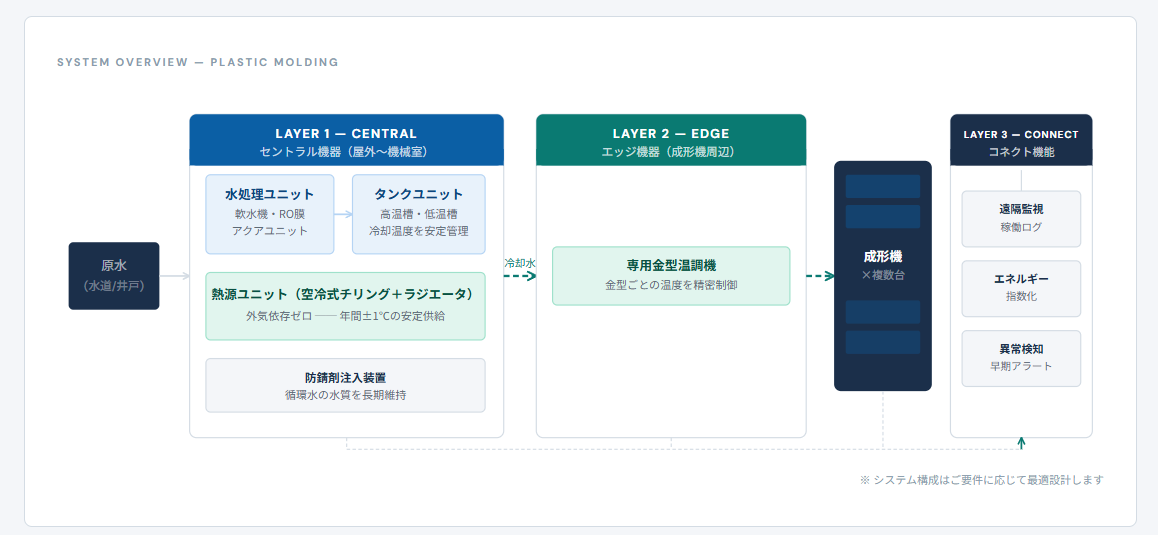Select the 専用金型温調機 card
This screenshot has height=535, width=1158.
pos(671,276)
